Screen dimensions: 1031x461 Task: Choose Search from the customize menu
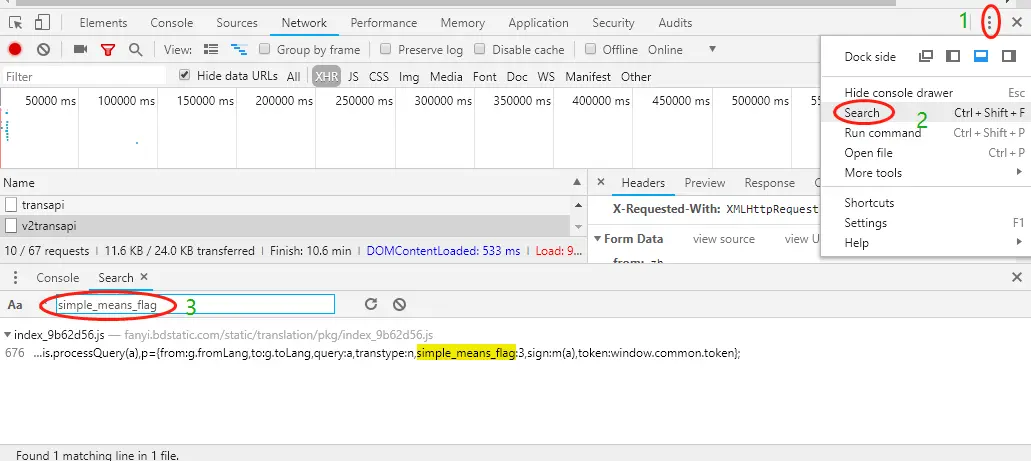(925, 113)
